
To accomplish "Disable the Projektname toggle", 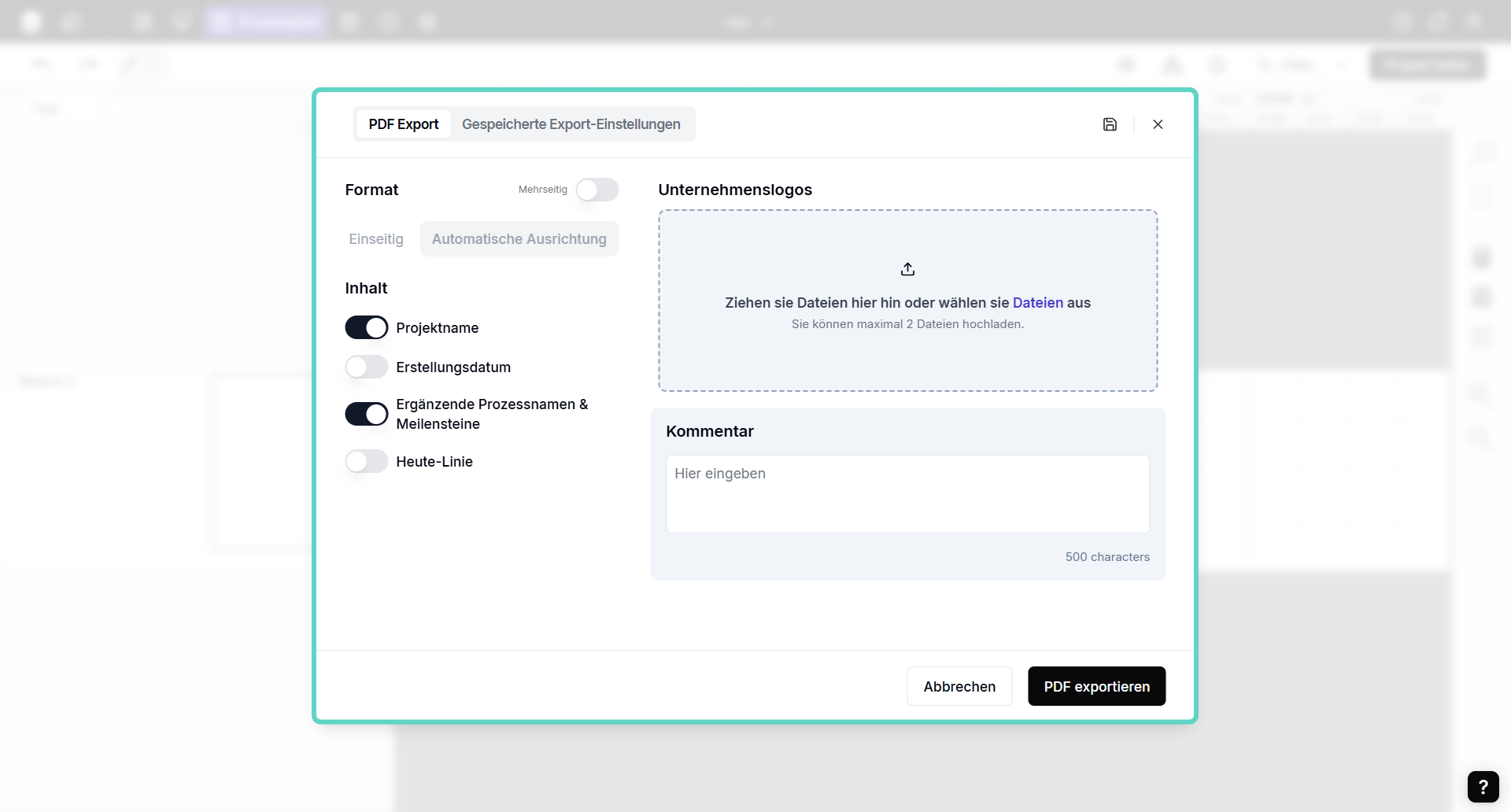I will (367, 327).
